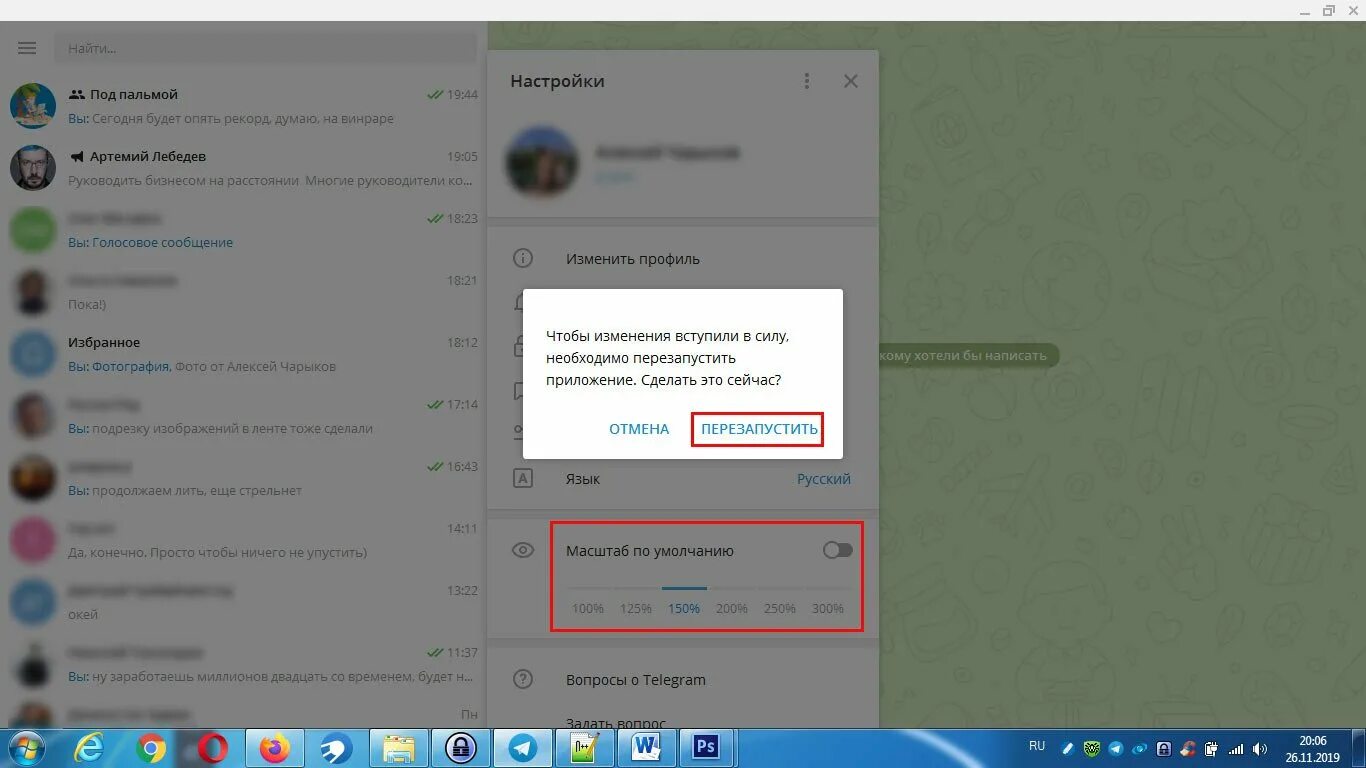This screenshot has height=768, width=1366.
Task: Click the Под пальмой chat avatar
Action: pos(33,106)
